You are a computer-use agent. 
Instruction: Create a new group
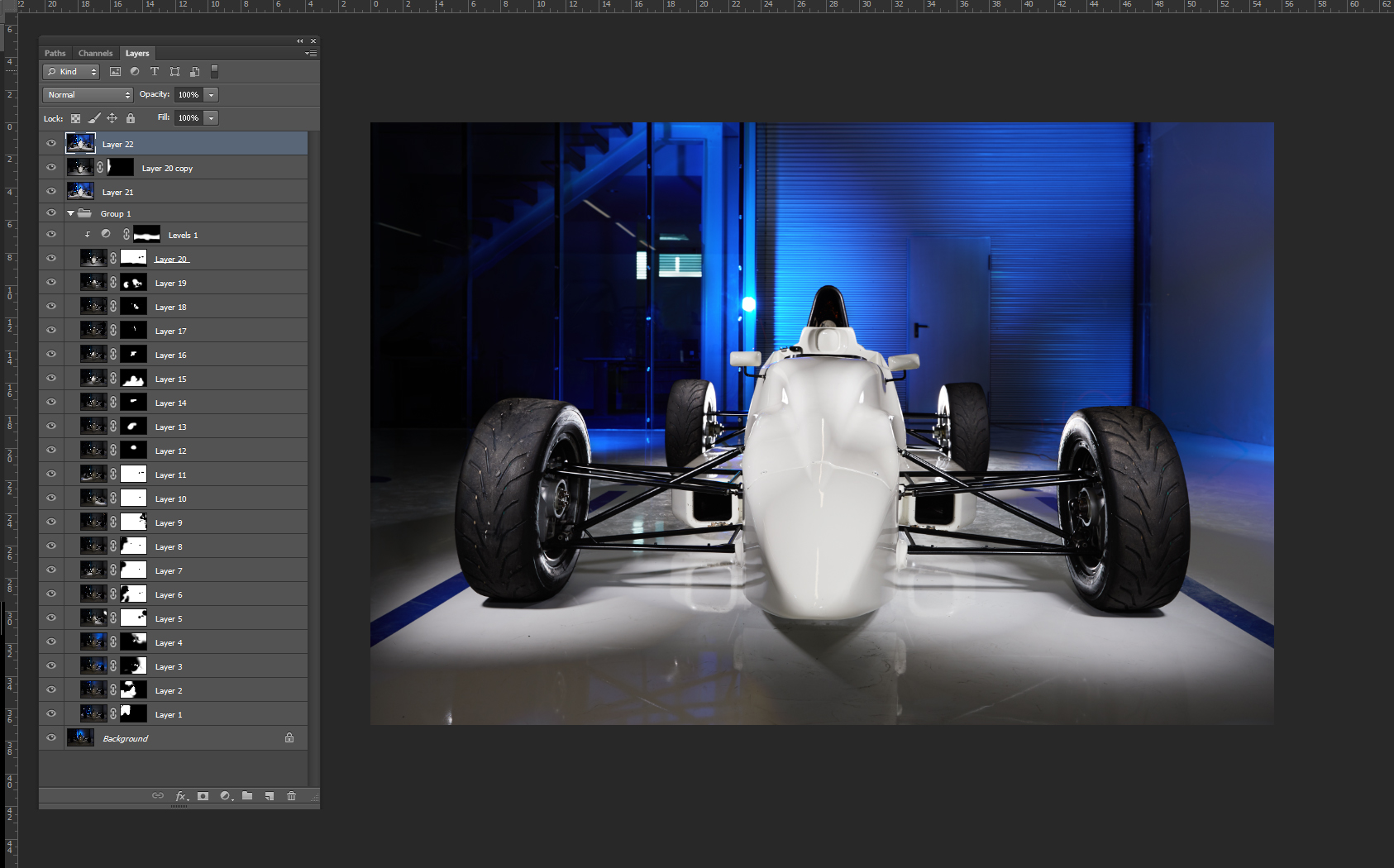[x=247, y=795]
